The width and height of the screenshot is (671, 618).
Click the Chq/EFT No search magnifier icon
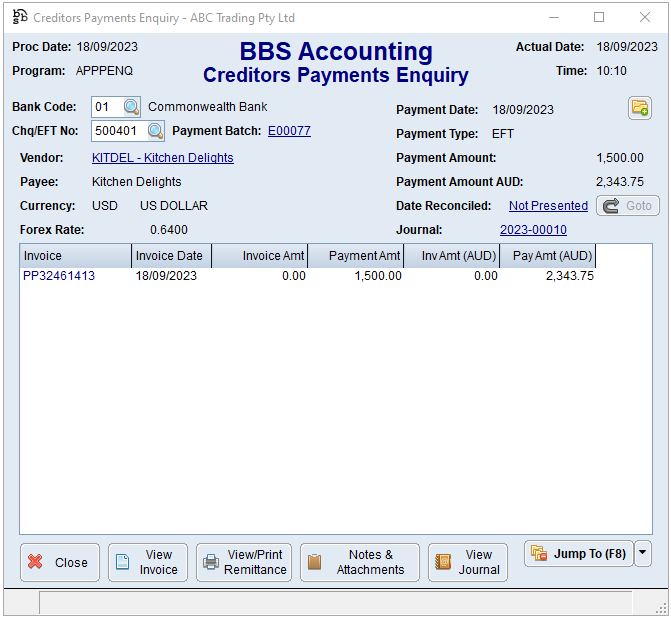click(155, 131)
